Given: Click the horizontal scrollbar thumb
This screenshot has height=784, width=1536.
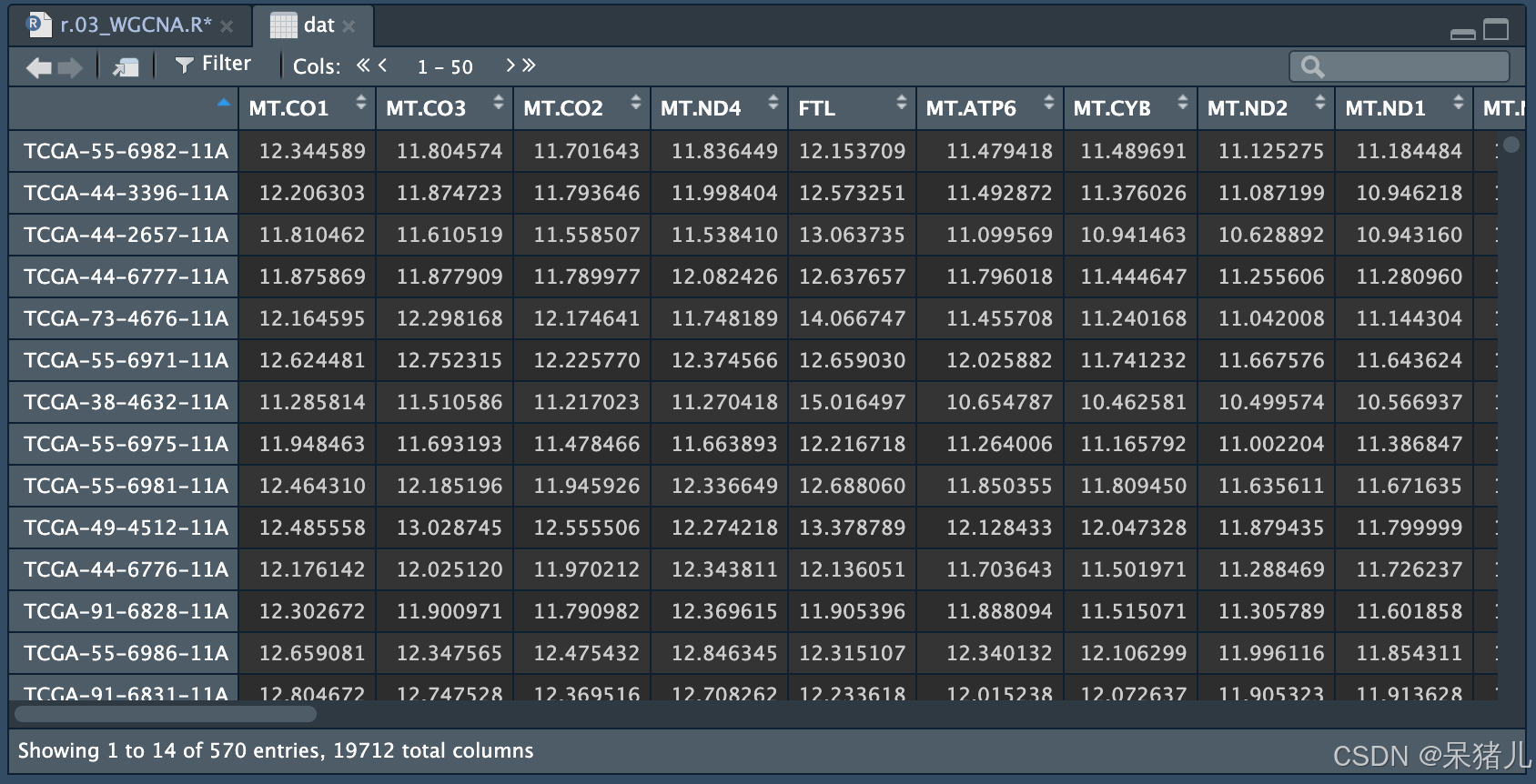Looking at the screenshot, I should click(167, 714).
